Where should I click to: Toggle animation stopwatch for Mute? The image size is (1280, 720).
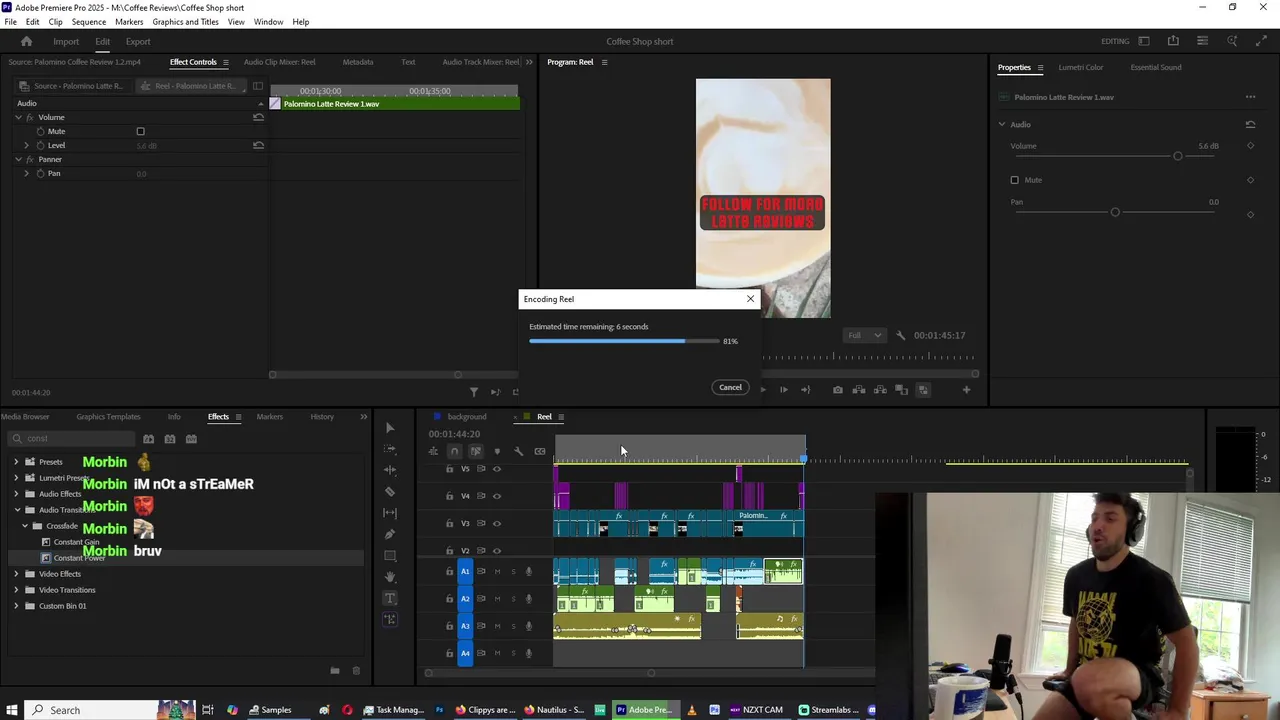click(40, 131)
